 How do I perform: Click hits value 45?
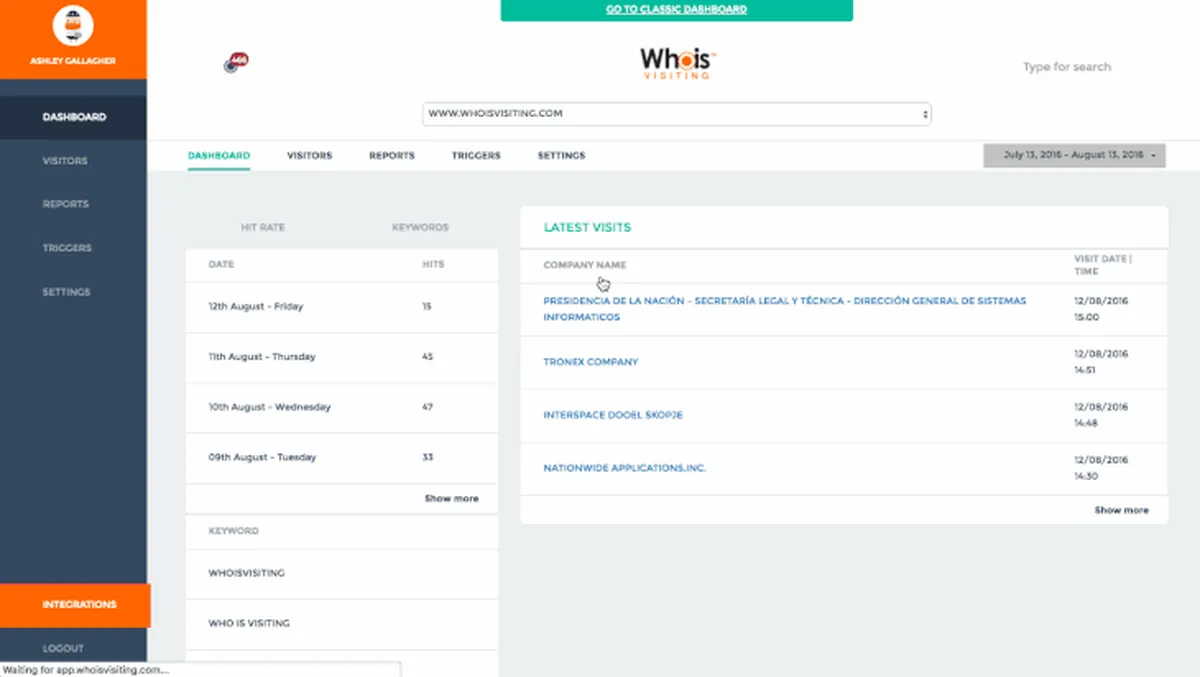428,357
